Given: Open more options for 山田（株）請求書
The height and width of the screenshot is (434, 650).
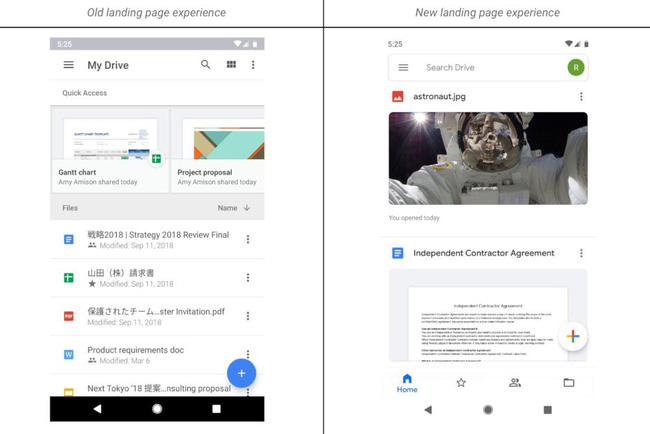Looking at the screenshot, I should click(x=248, y=278).
